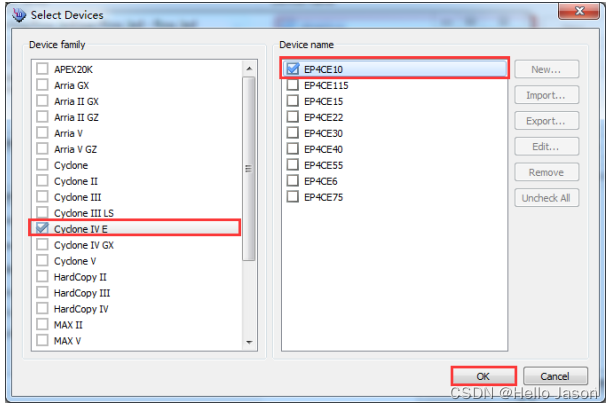Select the Arria II GX family text
Screen dimensions: 612x409
coord(76,101)
